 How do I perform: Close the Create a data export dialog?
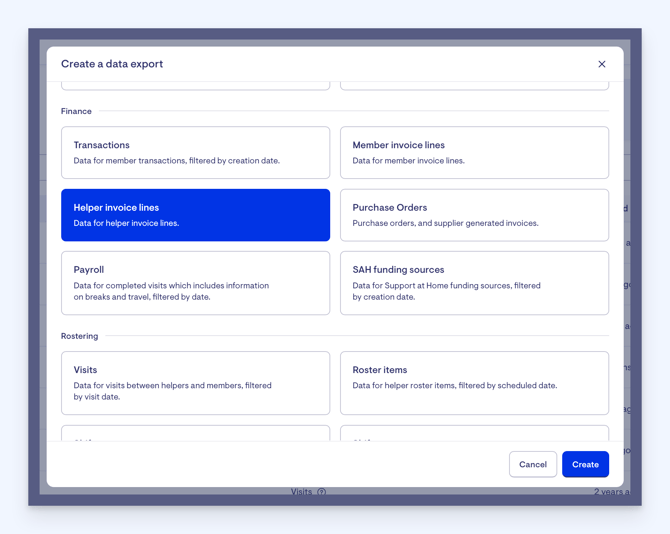coord(602,64)
